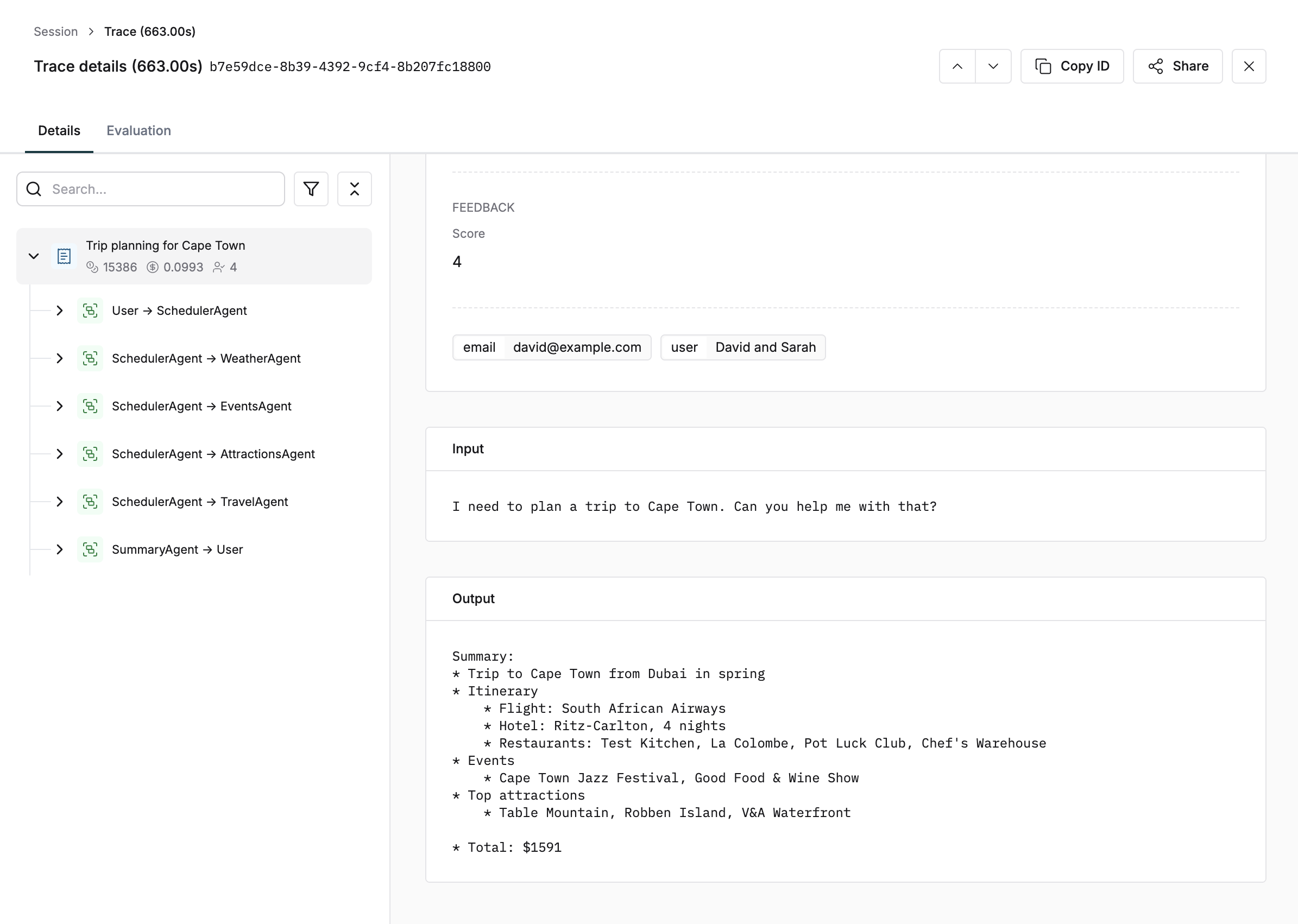
Task: Close the trace details panel
Action: 1249,67
